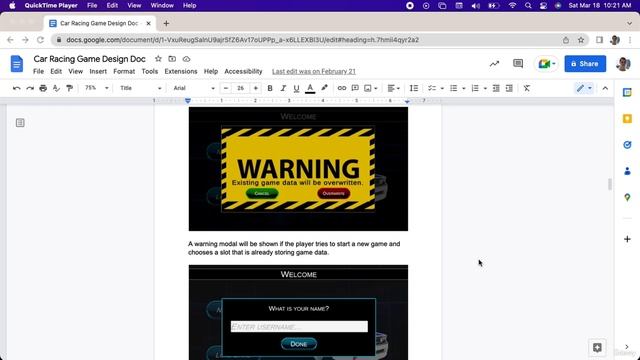Screen dimensions: 640x360
Task: Click the Explore button at bottom right
Action: pos(597,347)
